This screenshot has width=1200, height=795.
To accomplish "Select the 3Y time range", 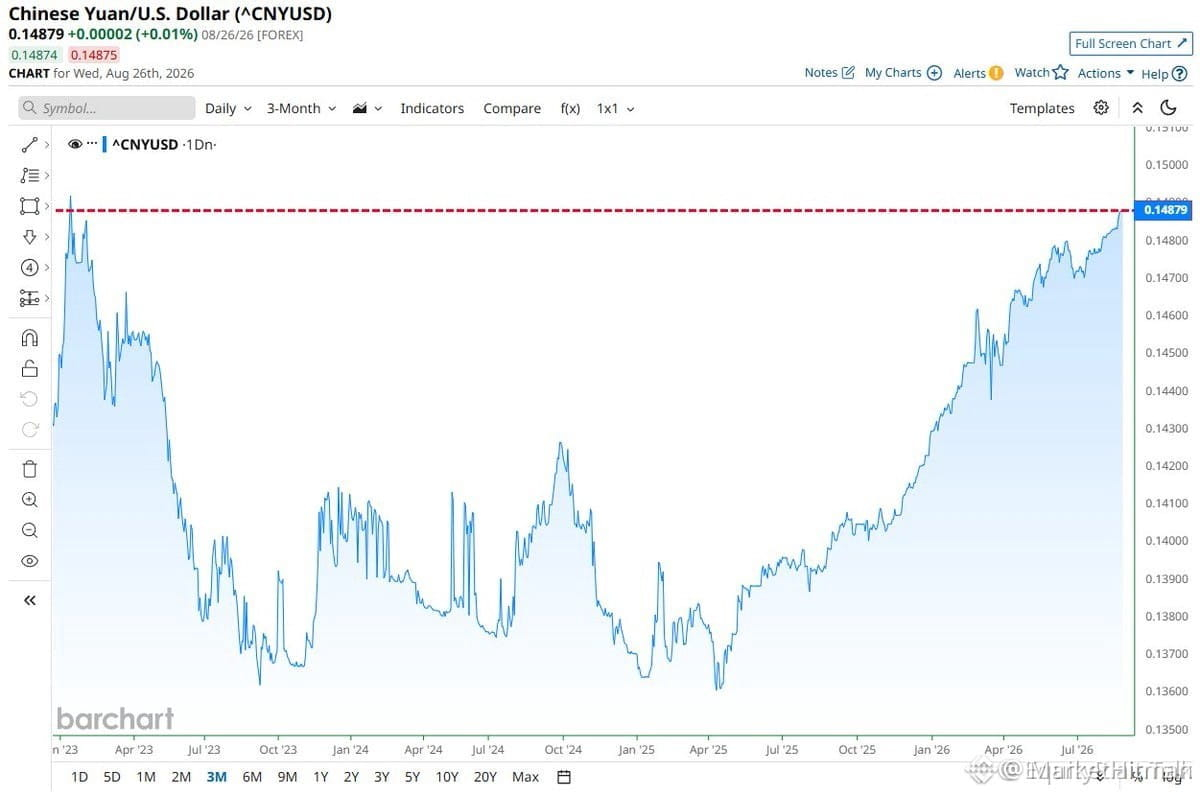I will click(382, 777).
